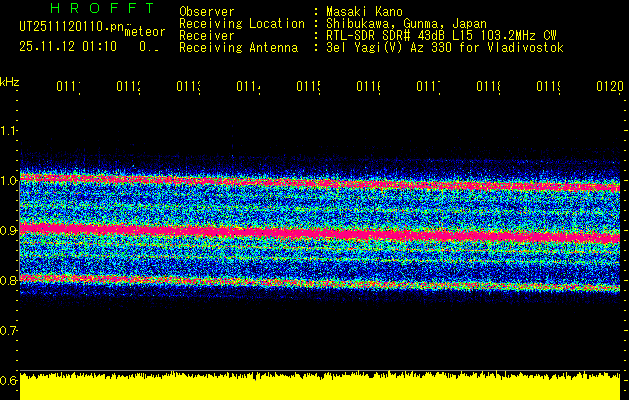Click the 0.7 frequency axis label

coord(9,330)
